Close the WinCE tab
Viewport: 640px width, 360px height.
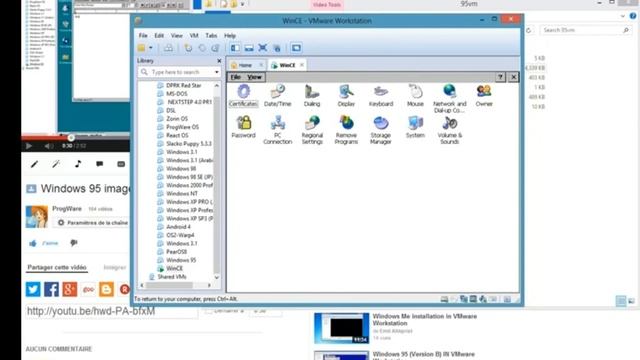point(302,65)
